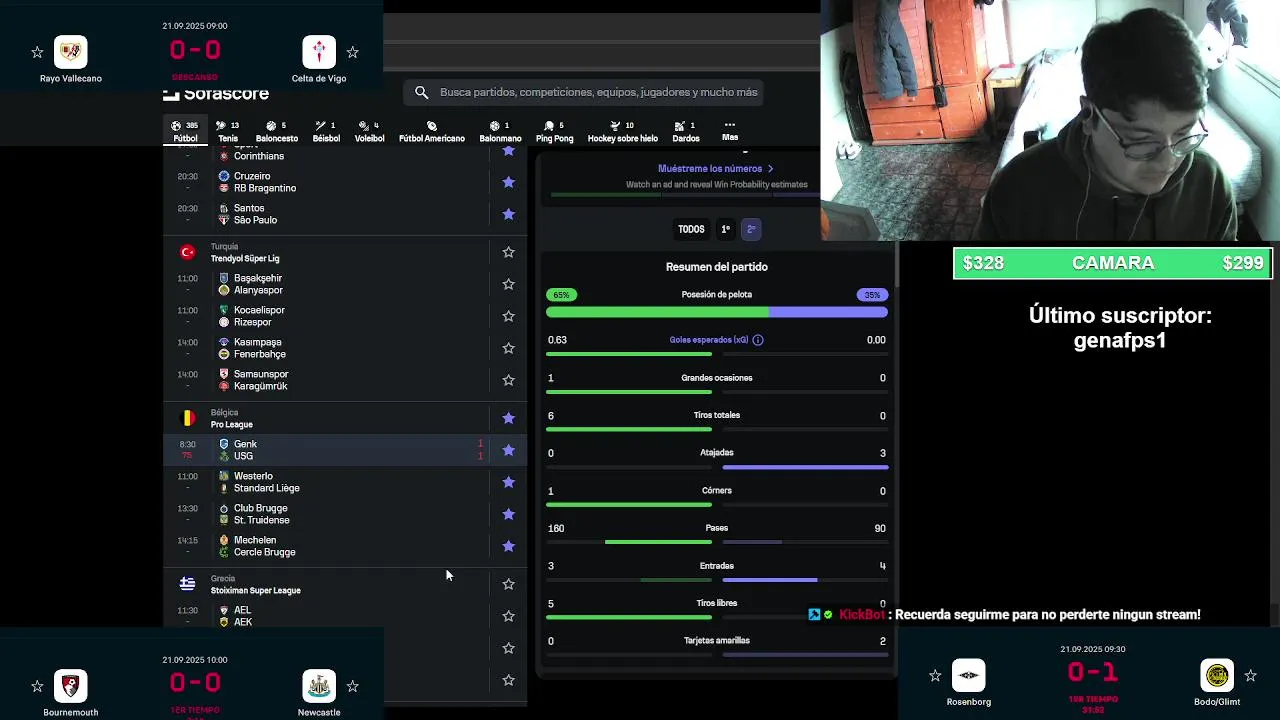This screenshot has height=720, width=1280.
Task: Toggle favorite star for Rayo Vallecano
Action: click(x=37, y=52)
